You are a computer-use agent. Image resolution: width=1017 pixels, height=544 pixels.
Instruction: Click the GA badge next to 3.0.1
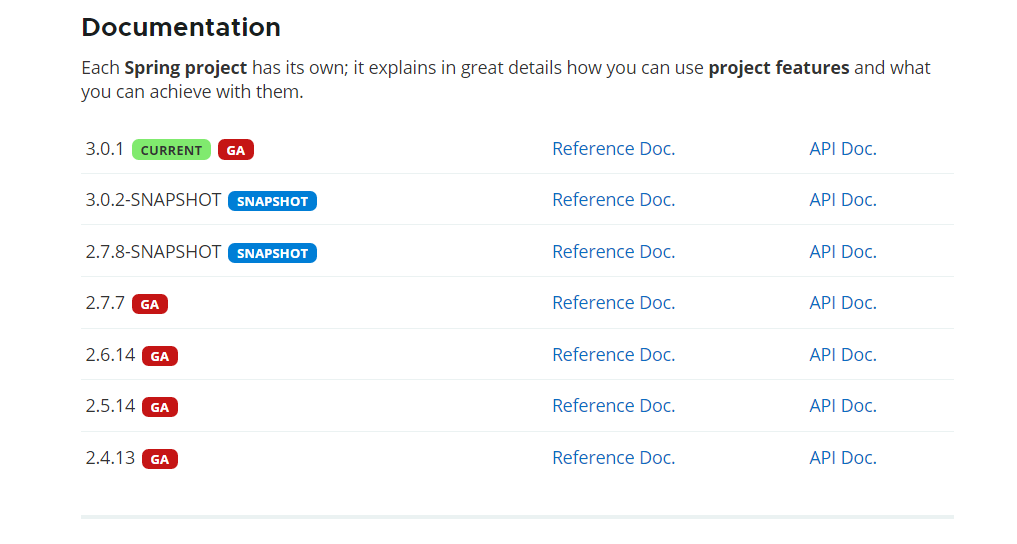(235, 150)
